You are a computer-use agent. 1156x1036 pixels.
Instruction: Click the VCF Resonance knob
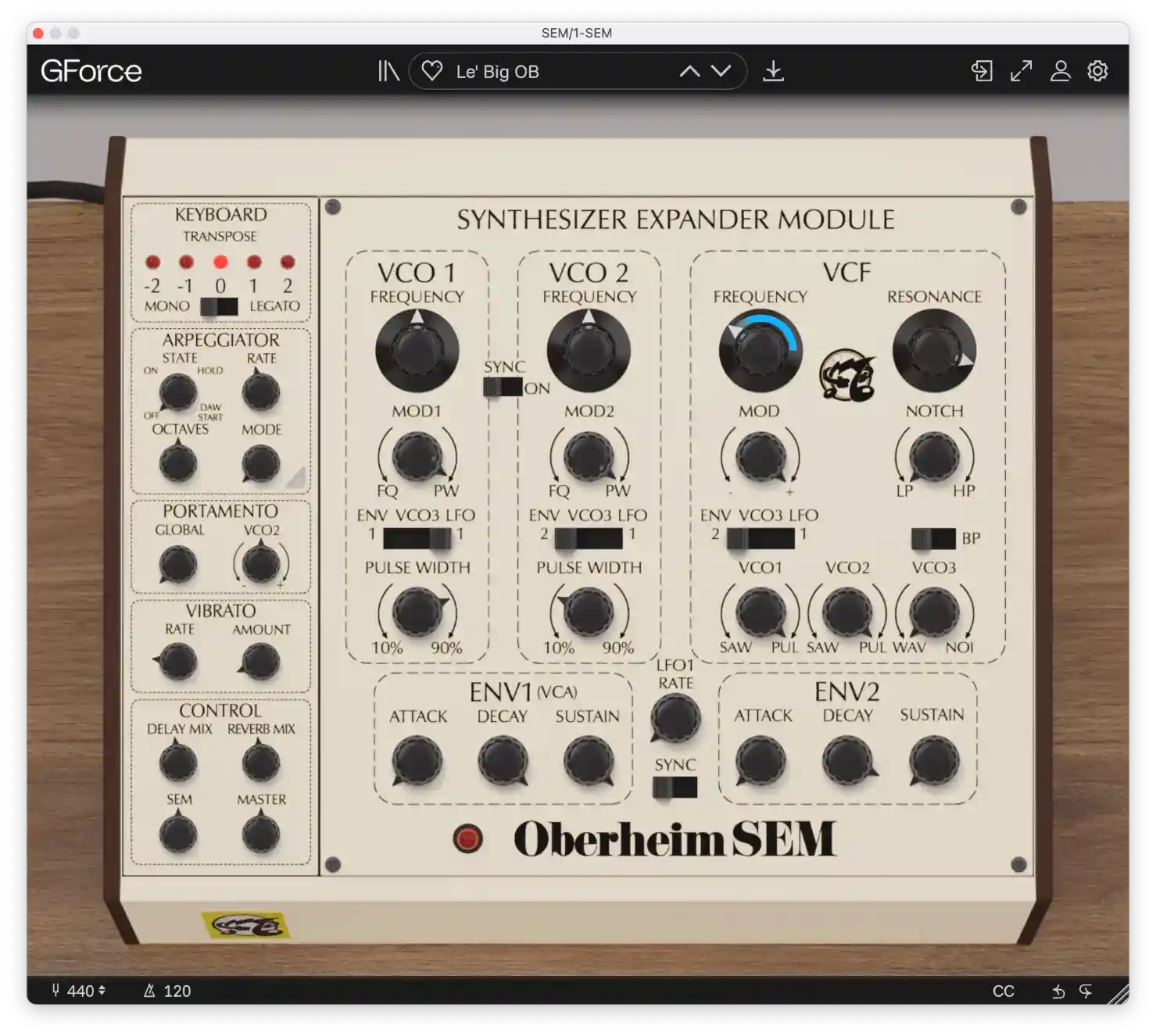934,350
